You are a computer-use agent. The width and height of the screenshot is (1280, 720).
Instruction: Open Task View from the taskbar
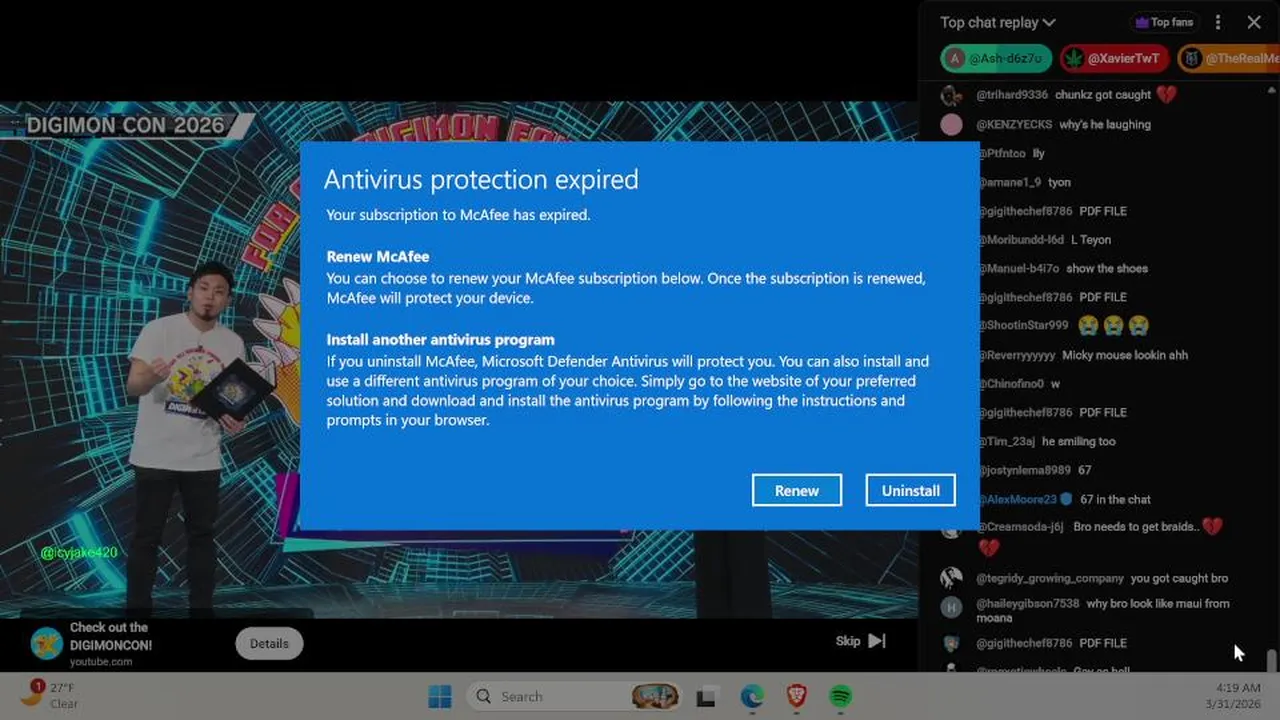click(x=707, y=697)
